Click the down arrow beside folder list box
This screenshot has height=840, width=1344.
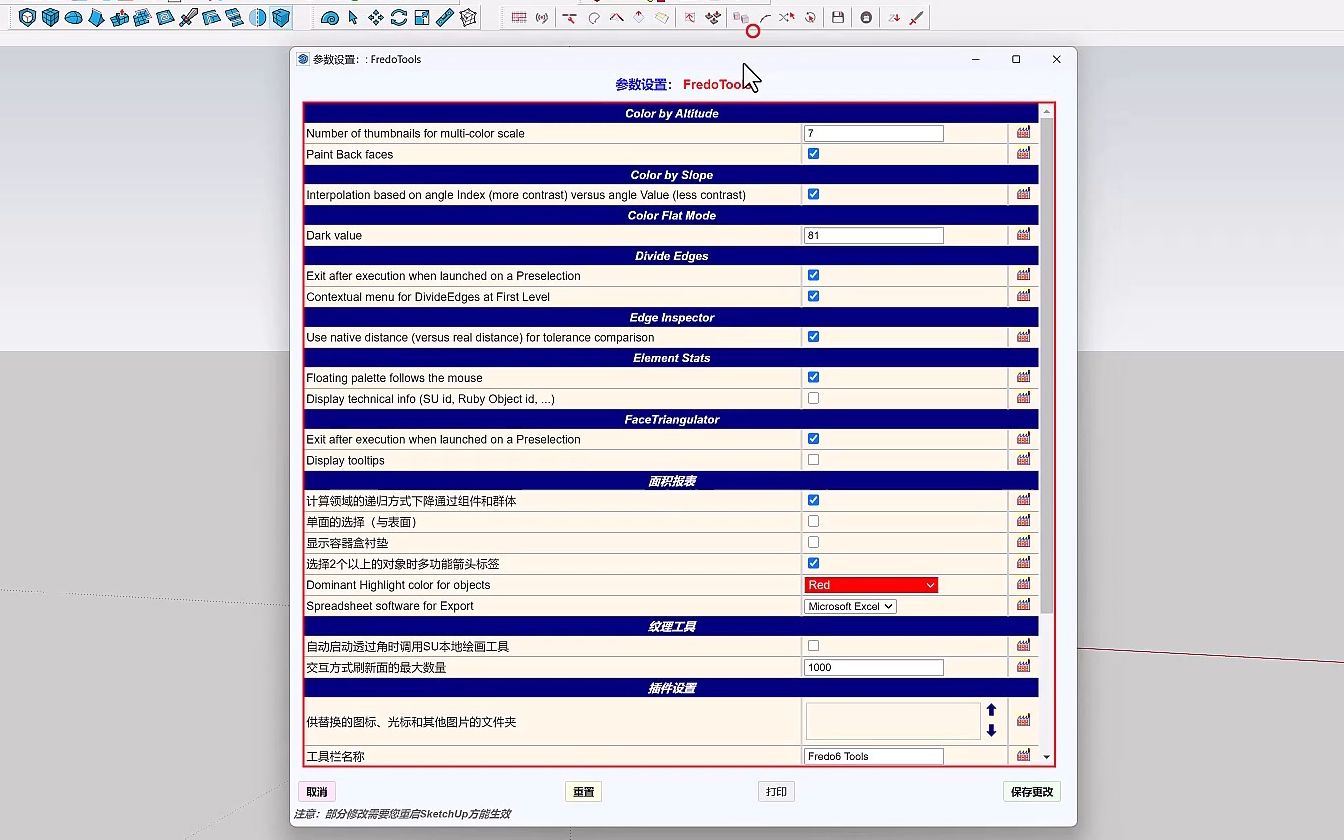(x=991, y=731)
